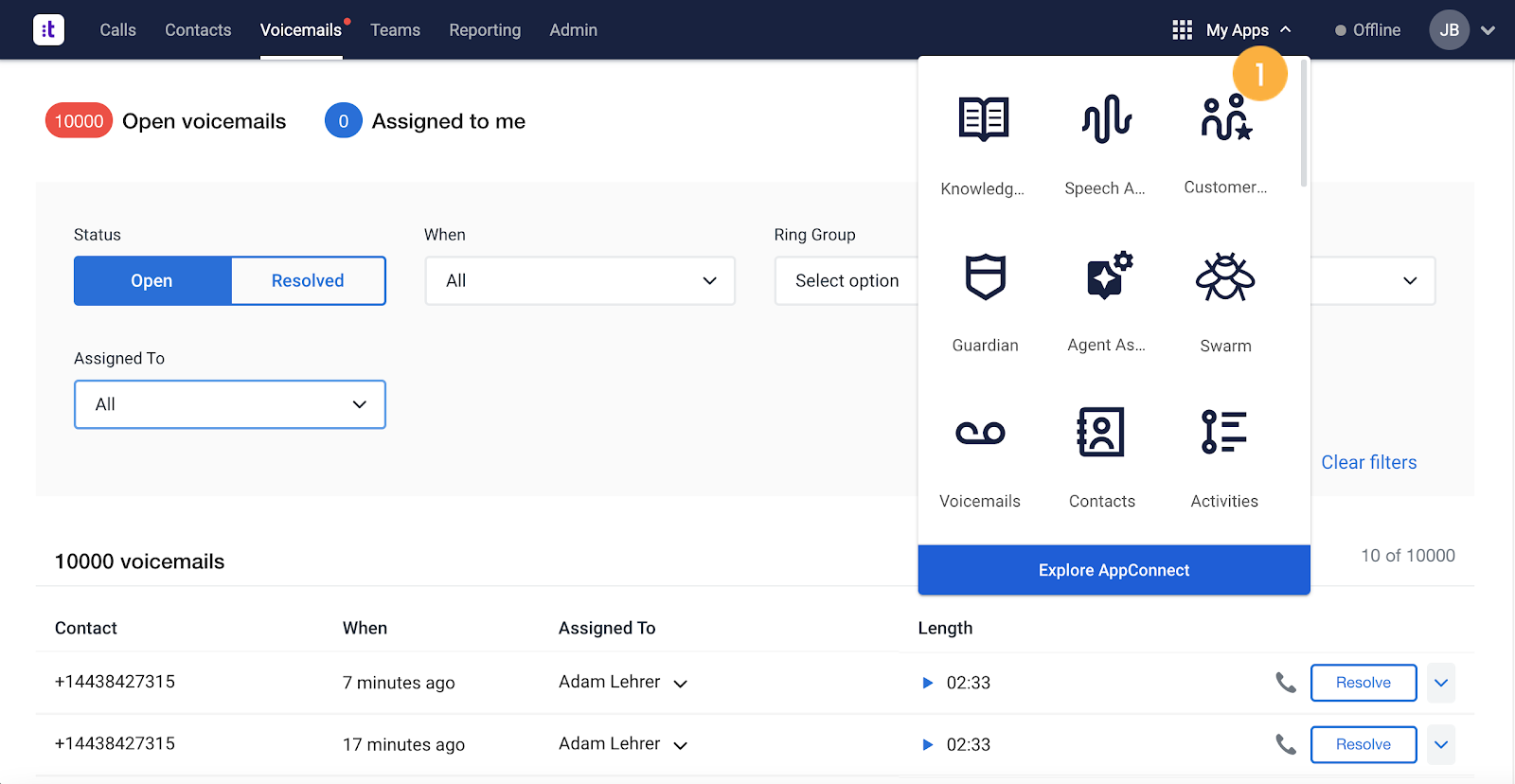Image resolution: width=1515 pixels, height=784 pixels.
Task: Open the Assigned To filter dropdown
Action: [x=230, y=404]
